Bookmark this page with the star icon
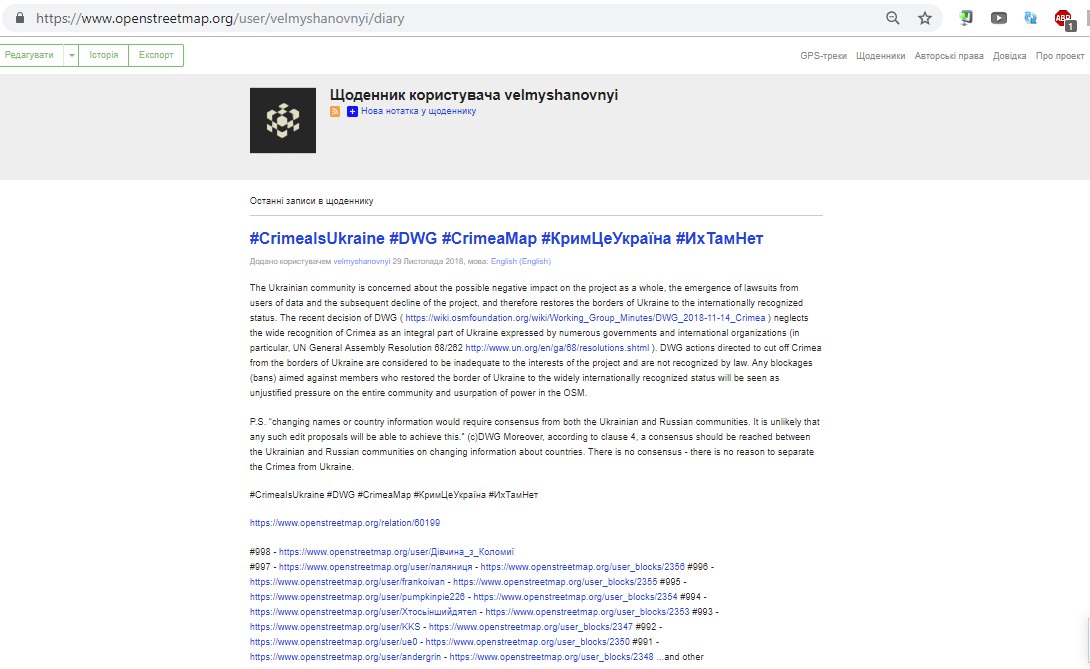The width and height of the screenshot is (1090, 669). tap(925, 18)
